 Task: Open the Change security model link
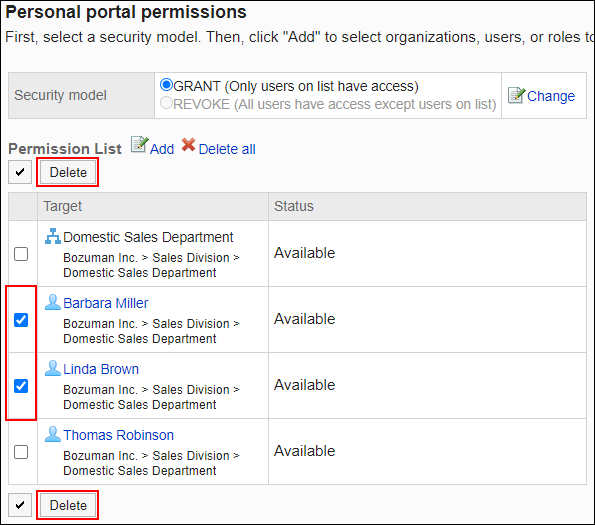coord(551,96)
